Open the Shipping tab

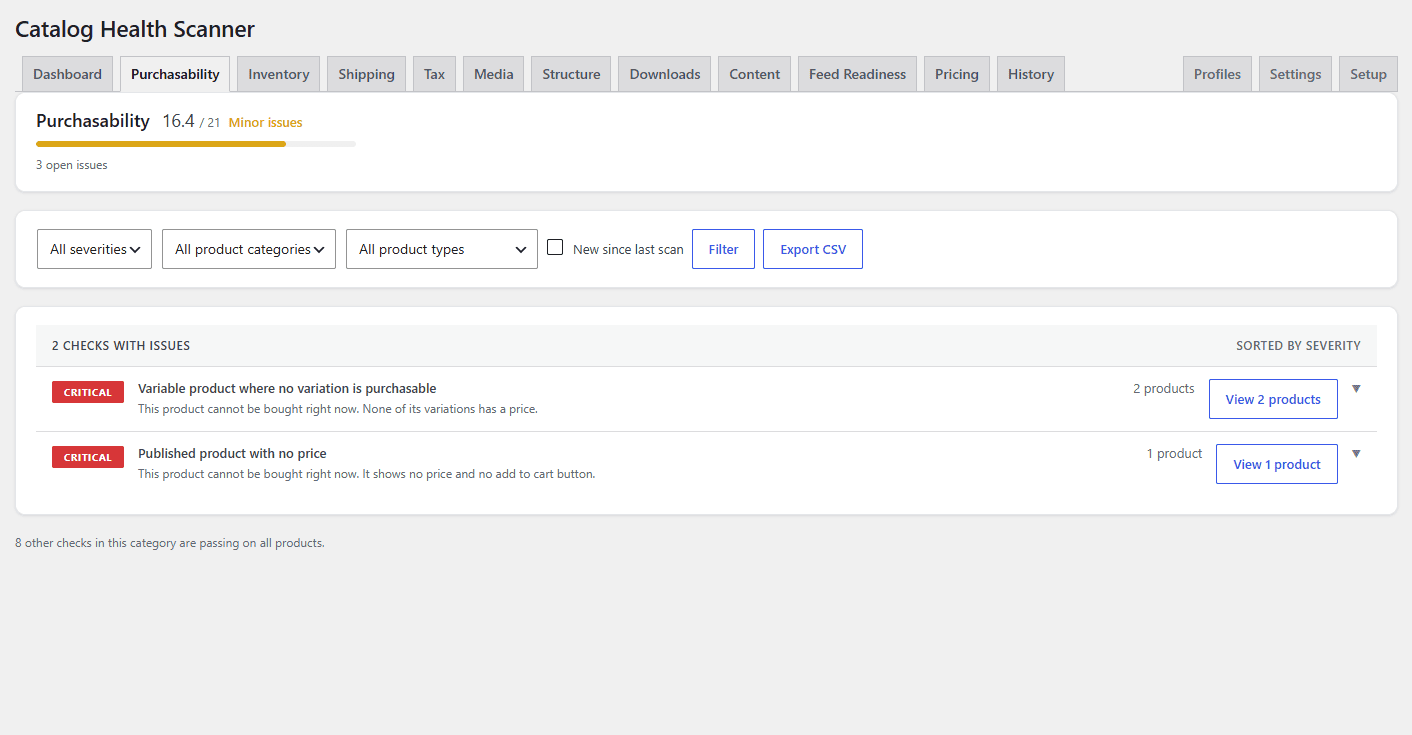366,74
